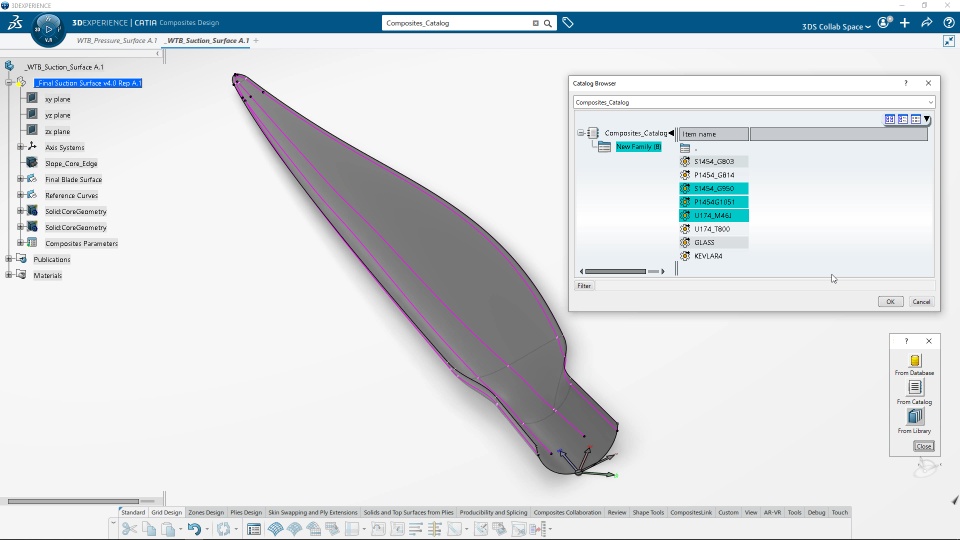960x540 pixels.
Task: Click the first blue grid surface icon in toolbar
Action: 276,529
